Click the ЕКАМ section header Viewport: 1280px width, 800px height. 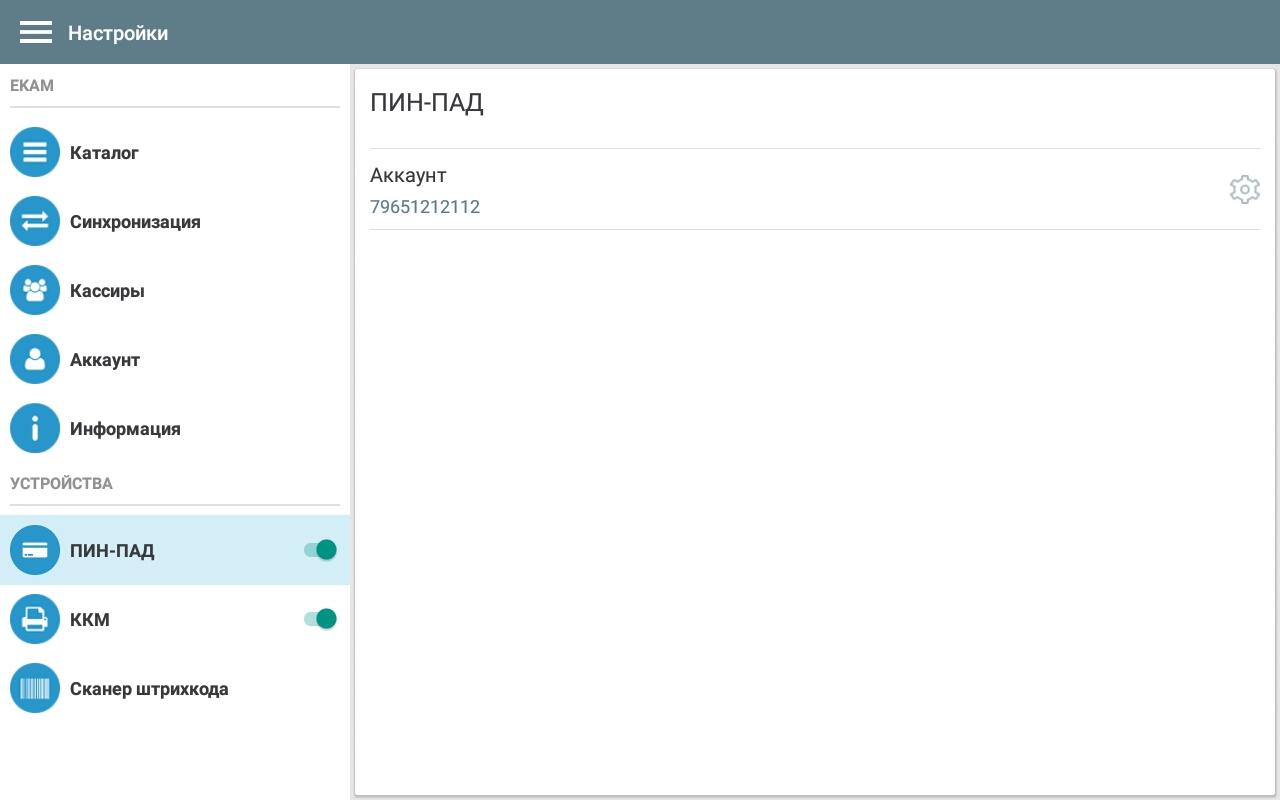point(32,86)
